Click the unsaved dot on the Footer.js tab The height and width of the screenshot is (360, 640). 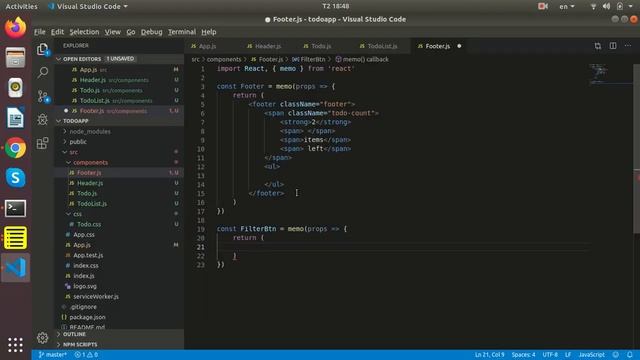pyautogui.click(x=459, y=46)
